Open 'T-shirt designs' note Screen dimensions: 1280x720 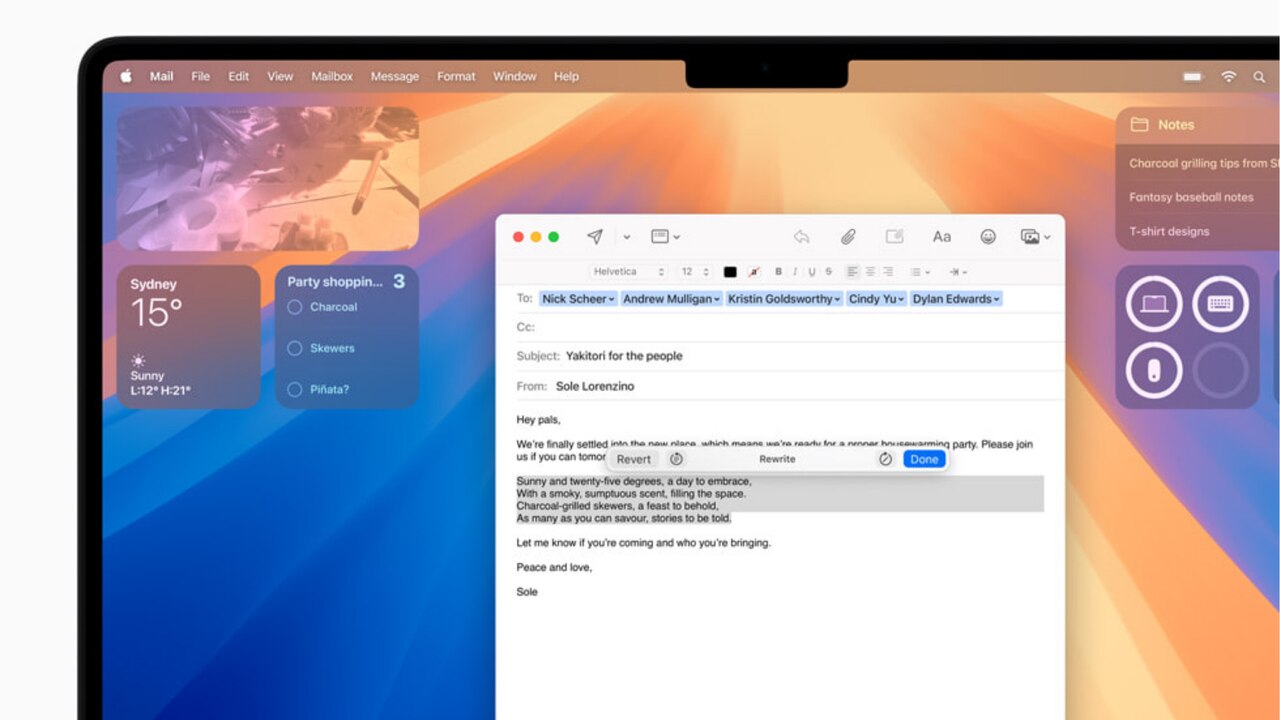[x=1169, y=231]
